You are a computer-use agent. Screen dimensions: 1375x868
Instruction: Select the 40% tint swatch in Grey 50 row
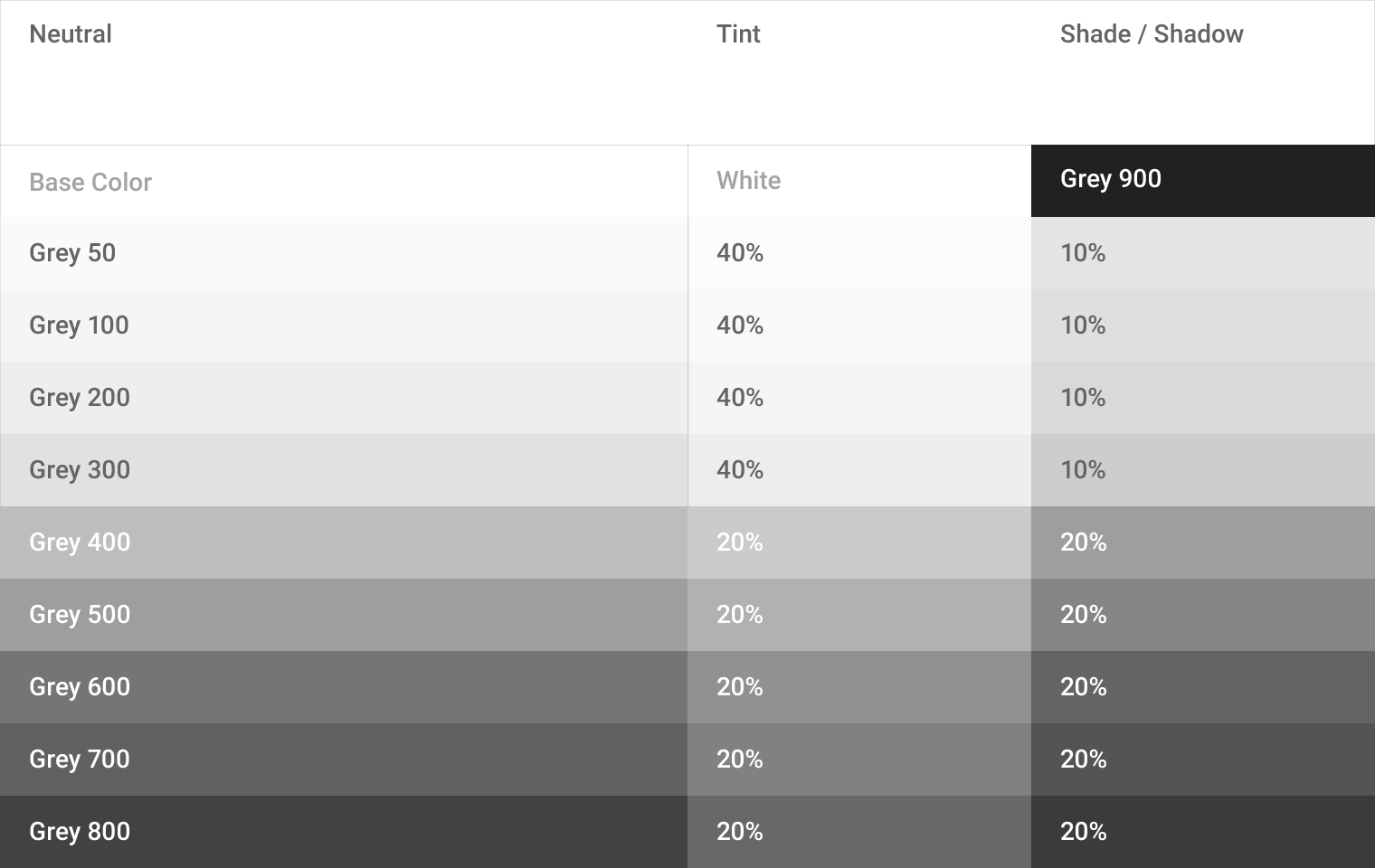pyautogui.click(x=859, y=253)
